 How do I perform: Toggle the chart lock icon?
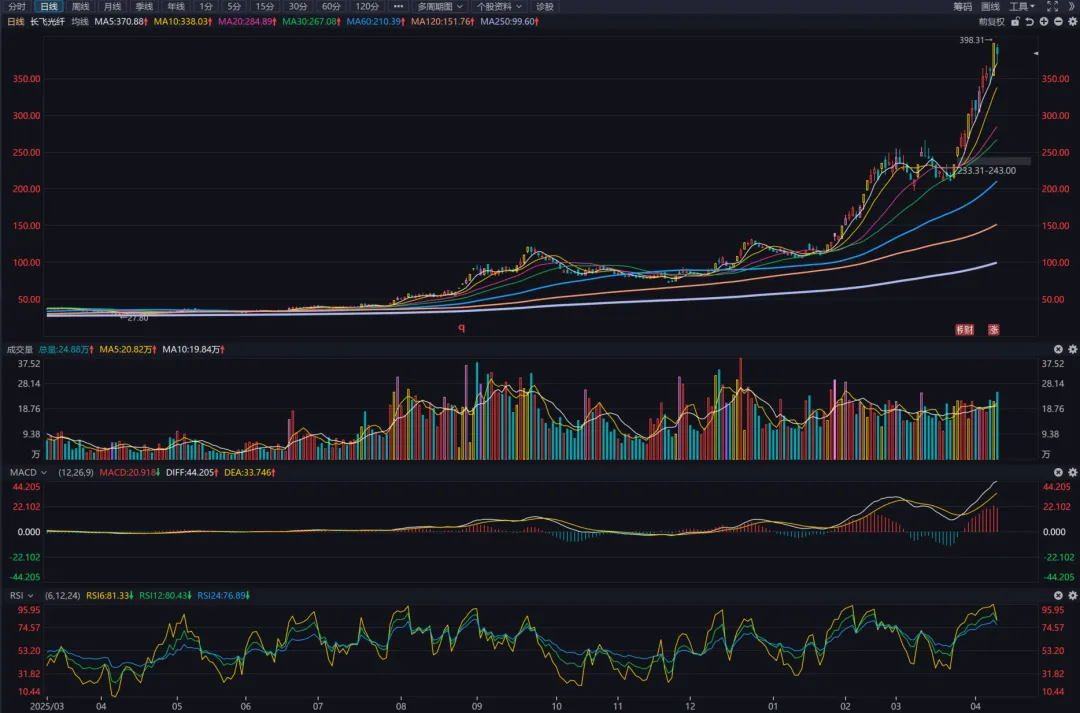[1015, 22]
